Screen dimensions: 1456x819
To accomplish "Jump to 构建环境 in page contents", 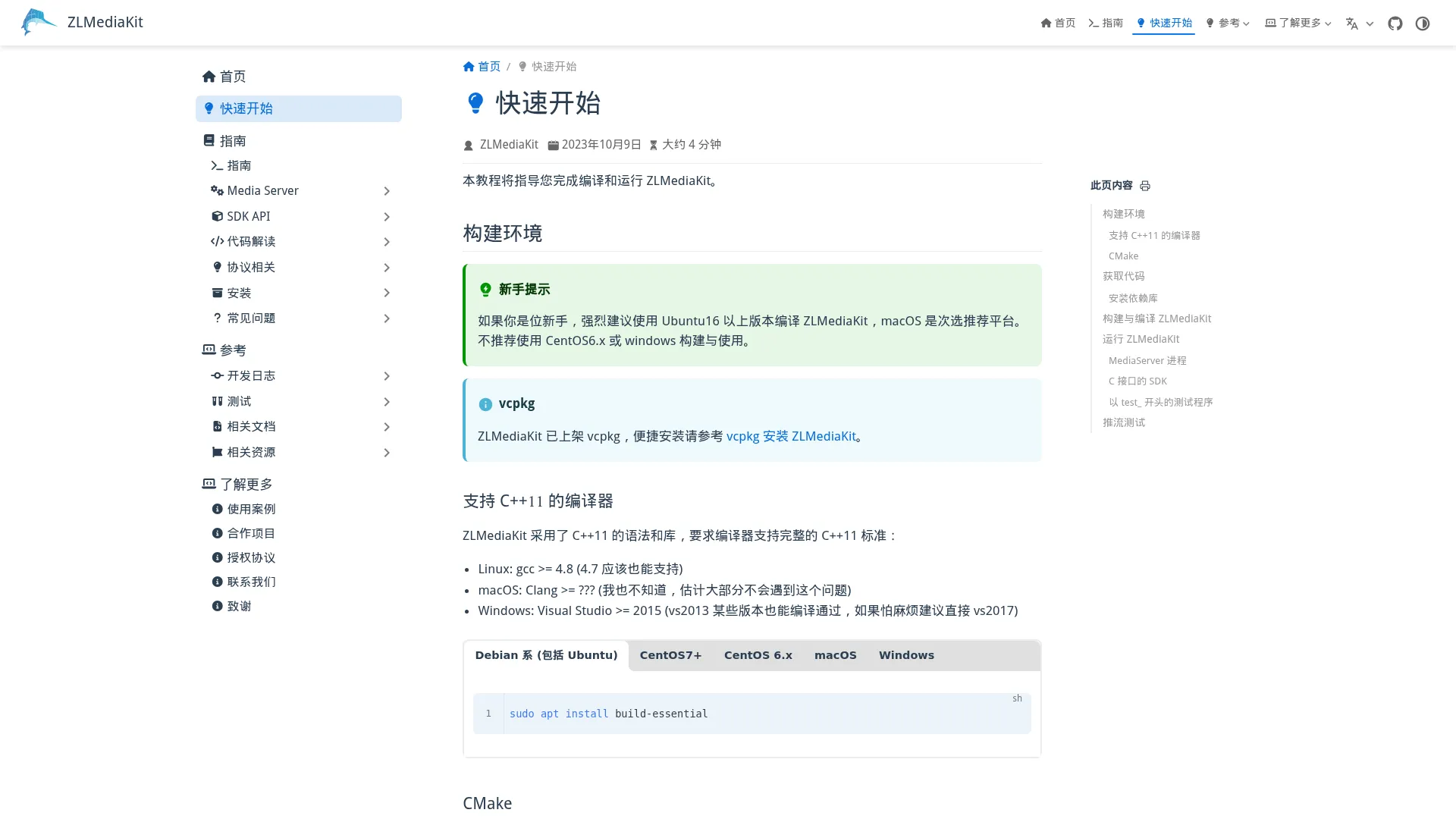I will click(1124, 214).
